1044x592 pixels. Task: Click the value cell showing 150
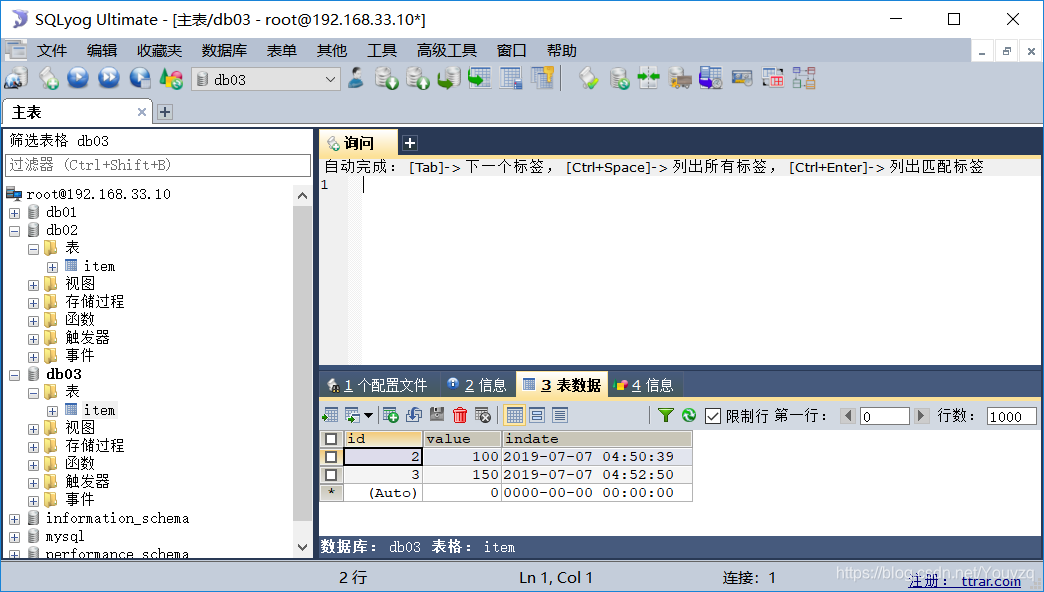[x=461, y=475]
